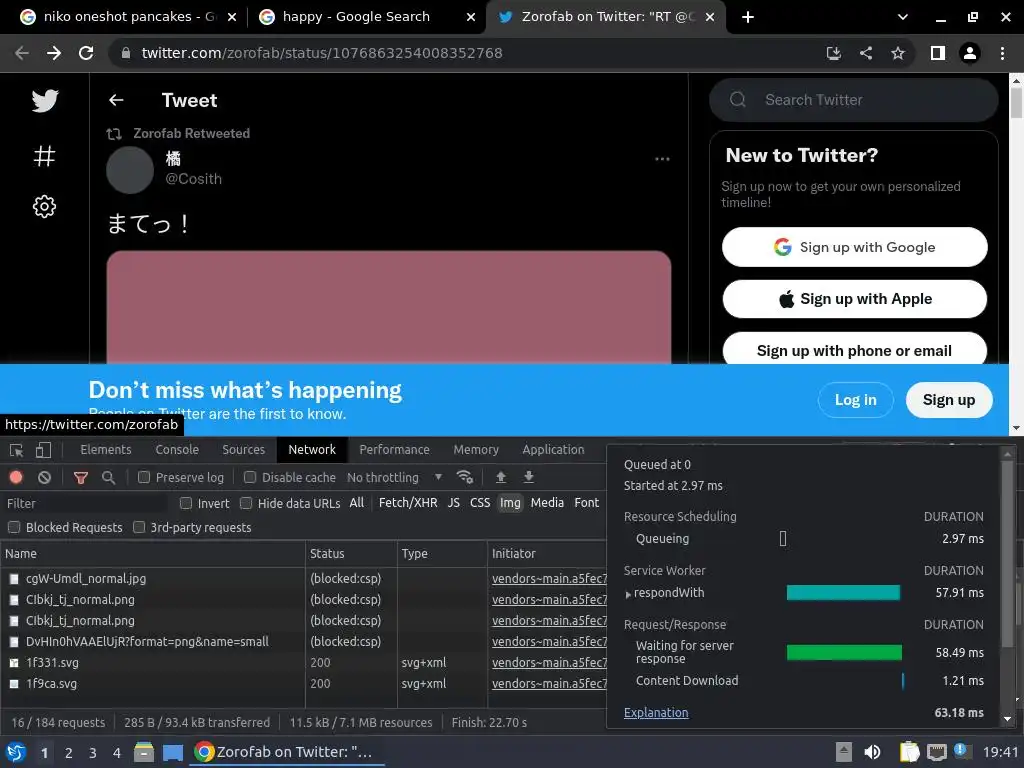Click the Sign up banner button

[x=949, y=400]
